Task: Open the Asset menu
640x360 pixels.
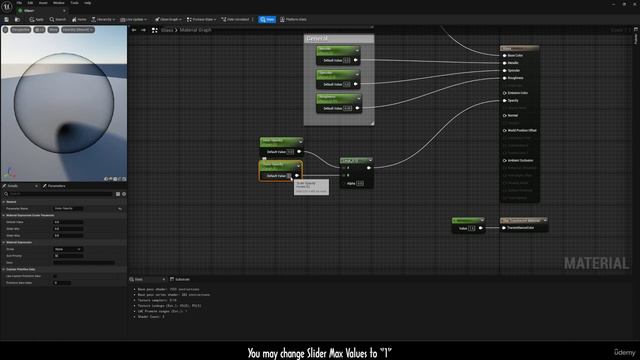Action: (x=43, y=3)
